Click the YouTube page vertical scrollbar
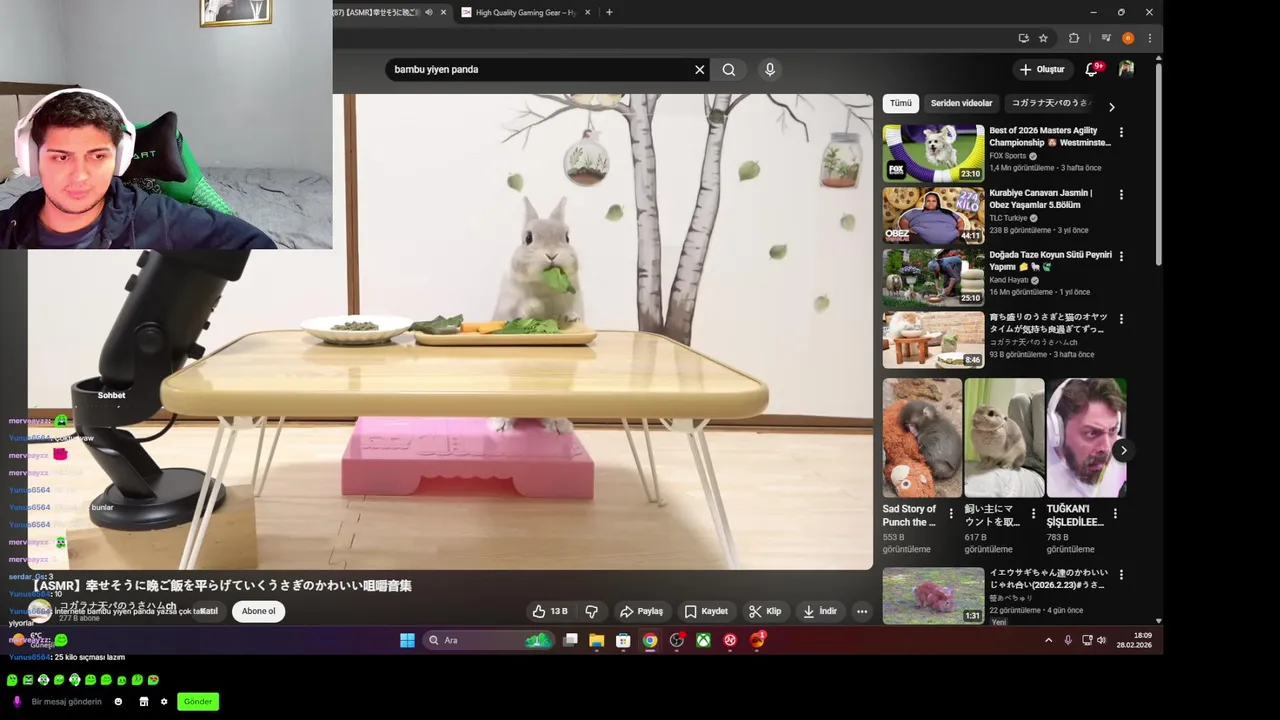The width and height of the screenshot is (1280, 720). click(x=1158, y=165)
